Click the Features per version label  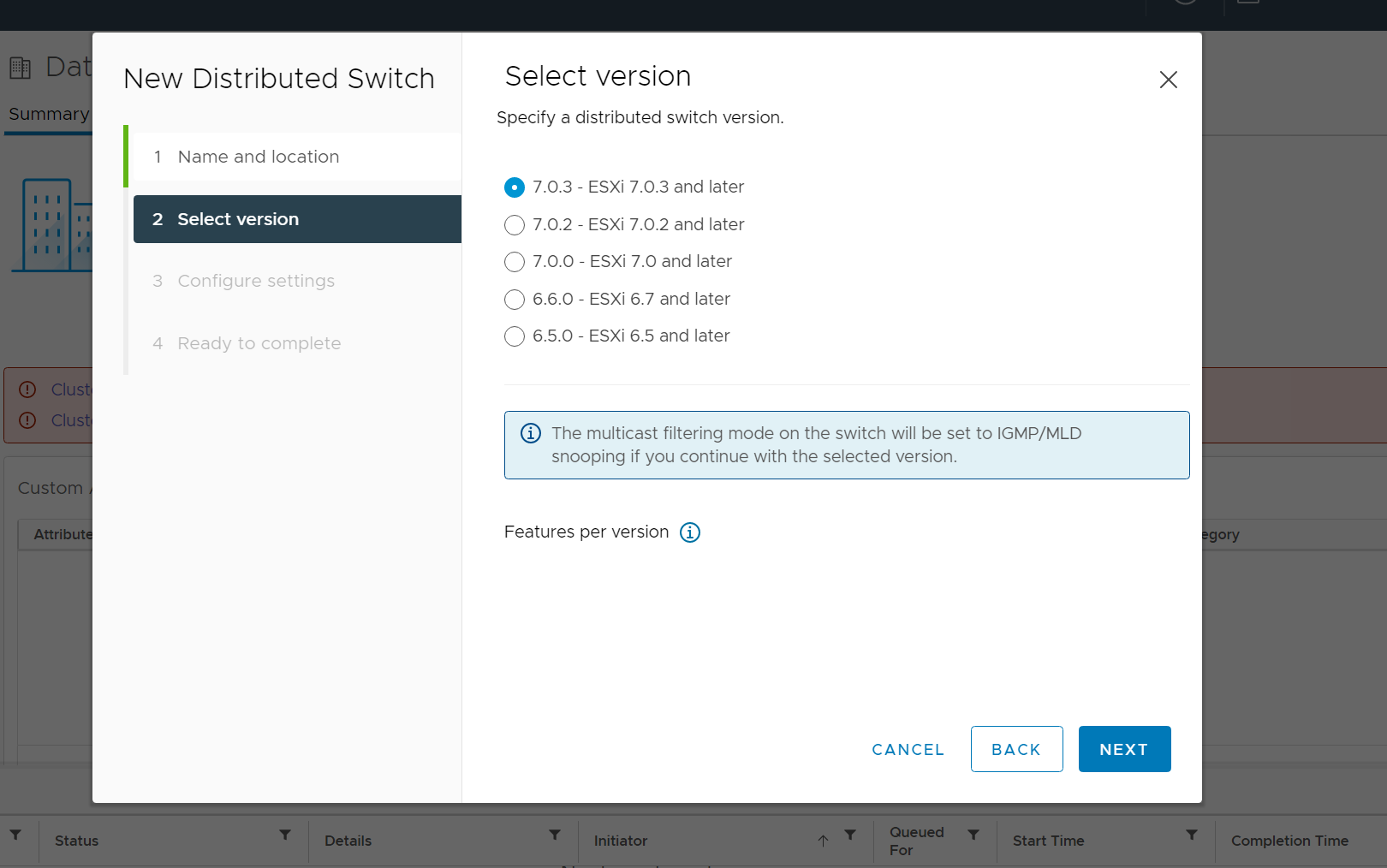[x=586, y=532]
